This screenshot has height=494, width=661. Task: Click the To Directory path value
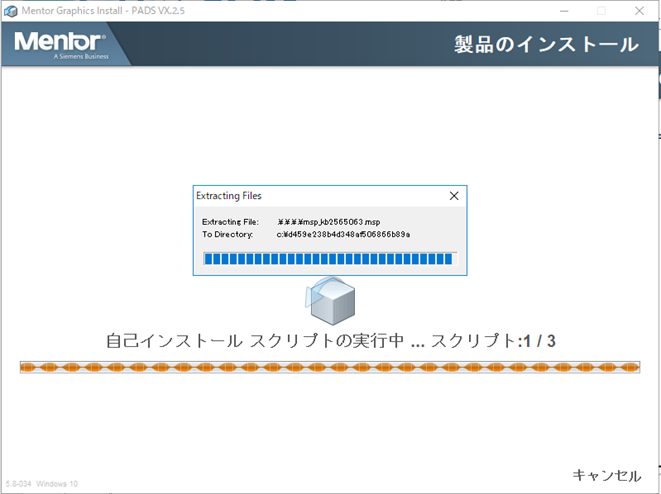point(343,234)
